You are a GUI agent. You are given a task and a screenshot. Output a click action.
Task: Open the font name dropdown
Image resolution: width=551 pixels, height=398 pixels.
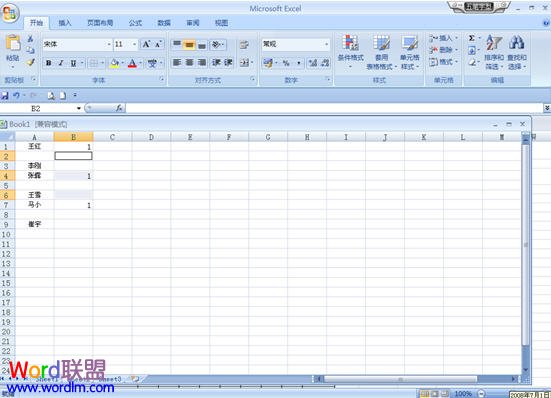pyautogui.click(x=109, y=44)
